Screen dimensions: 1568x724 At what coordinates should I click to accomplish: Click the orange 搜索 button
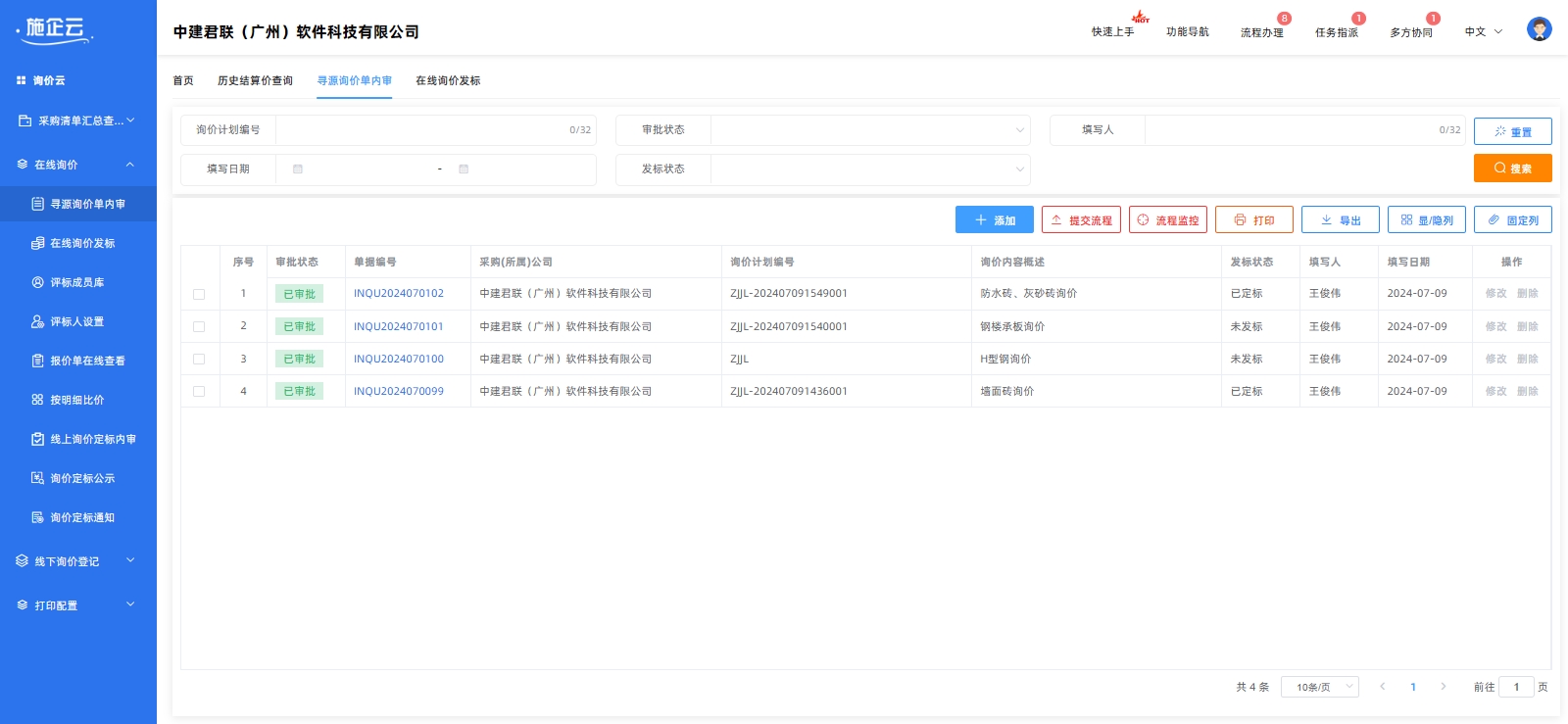click(1512, 169)
